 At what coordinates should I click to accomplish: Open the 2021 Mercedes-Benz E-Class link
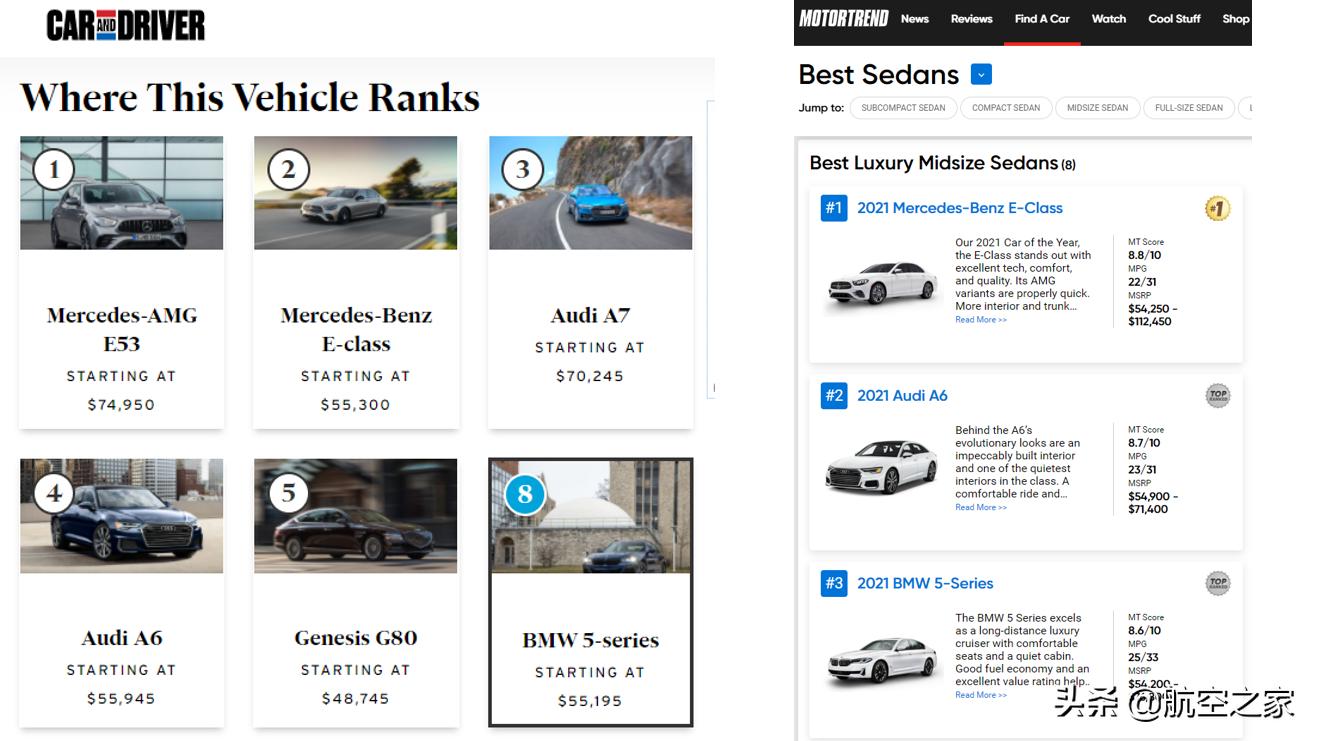point(960,208)
